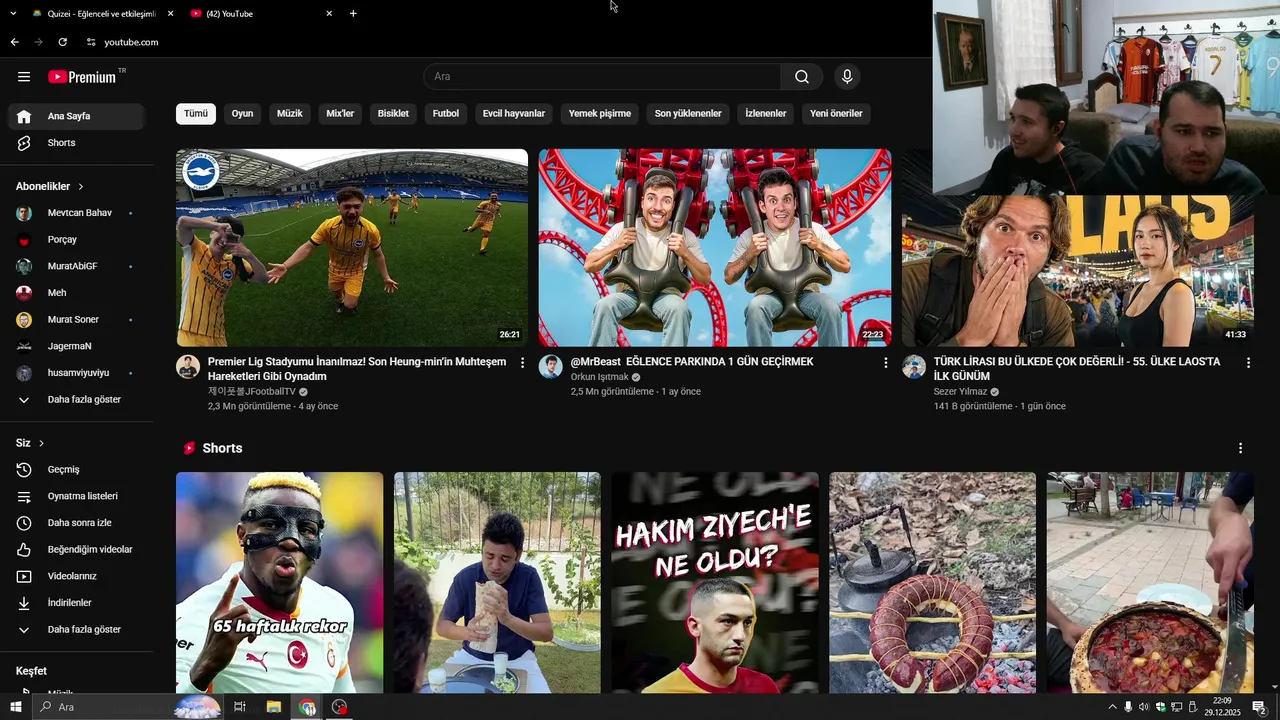This screenshot has width=1280, height=720.
Task: Open the Premier Lig Stadyumu video title
Action: point(357,369)
